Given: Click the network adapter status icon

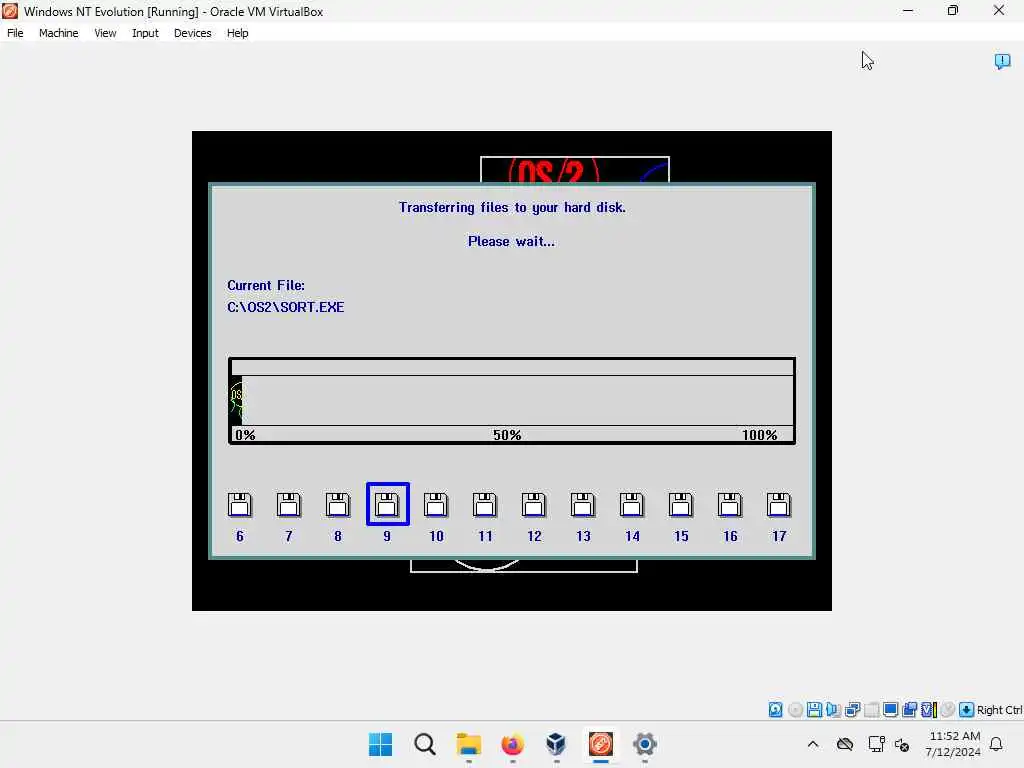Looking at the screenshot, I should 852,710.
